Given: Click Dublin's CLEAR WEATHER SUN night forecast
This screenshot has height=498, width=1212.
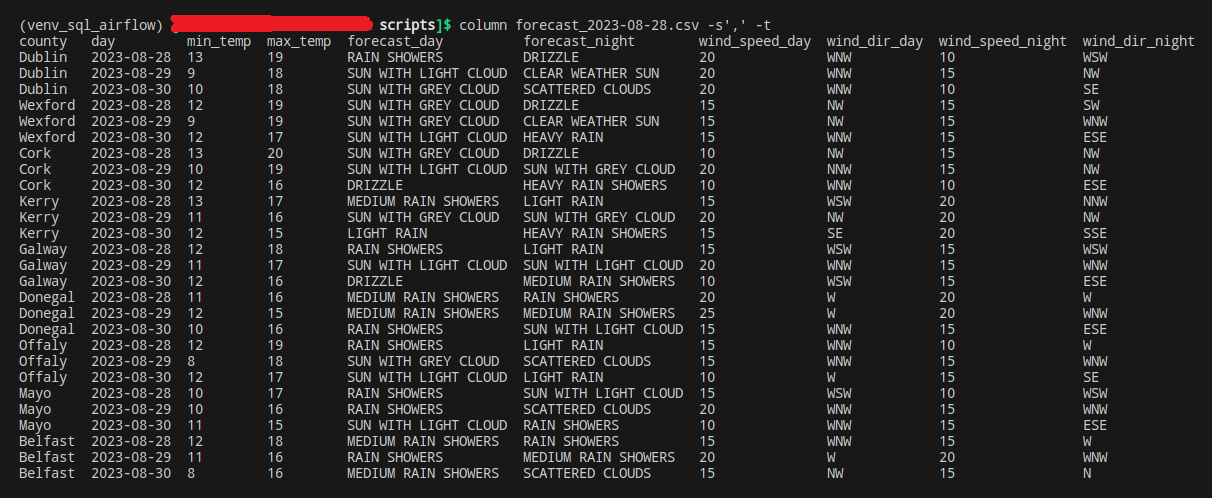Looking at the screenshot, I should pos(590,73).
